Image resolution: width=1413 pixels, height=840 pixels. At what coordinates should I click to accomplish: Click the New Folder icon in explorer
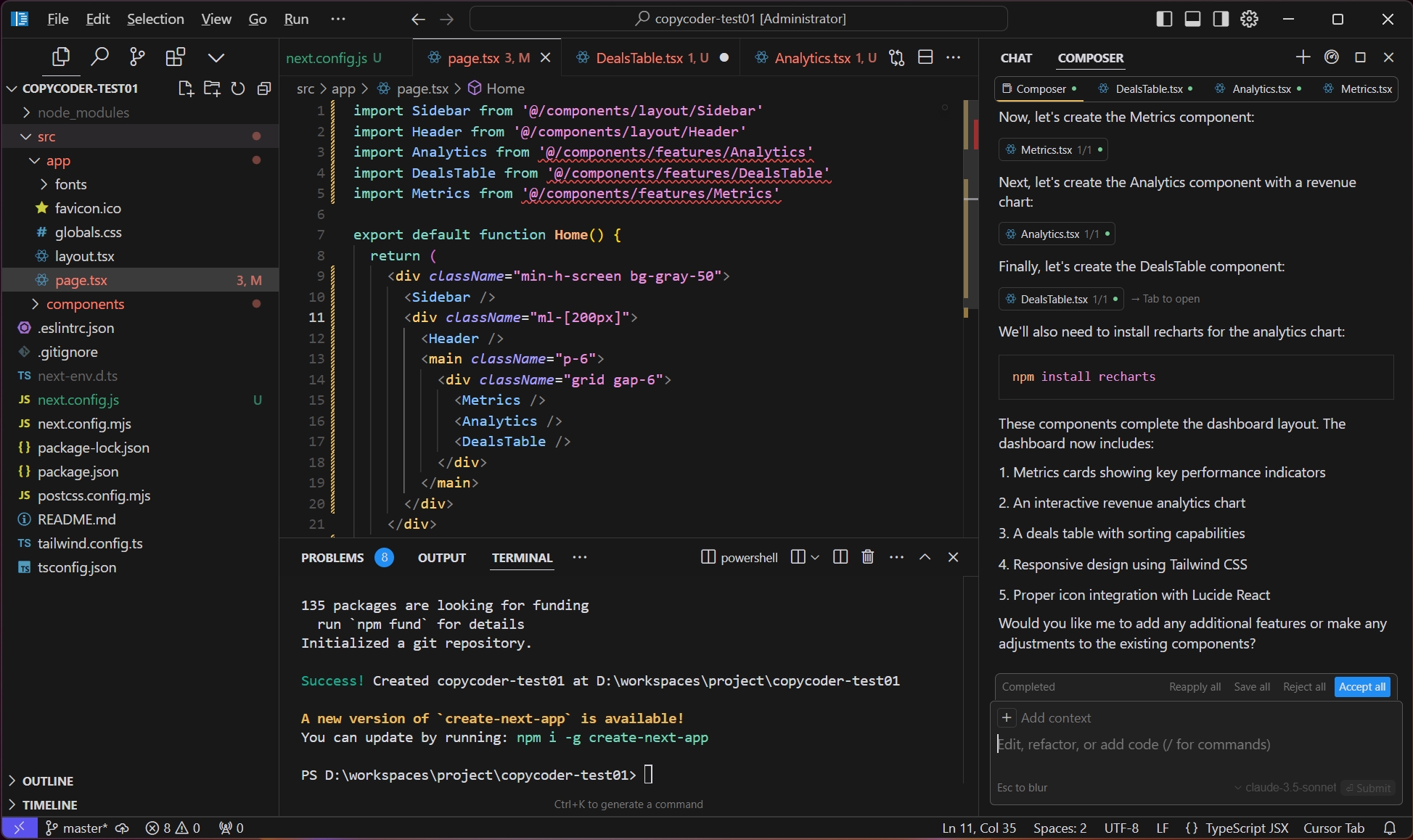(212, 88)
